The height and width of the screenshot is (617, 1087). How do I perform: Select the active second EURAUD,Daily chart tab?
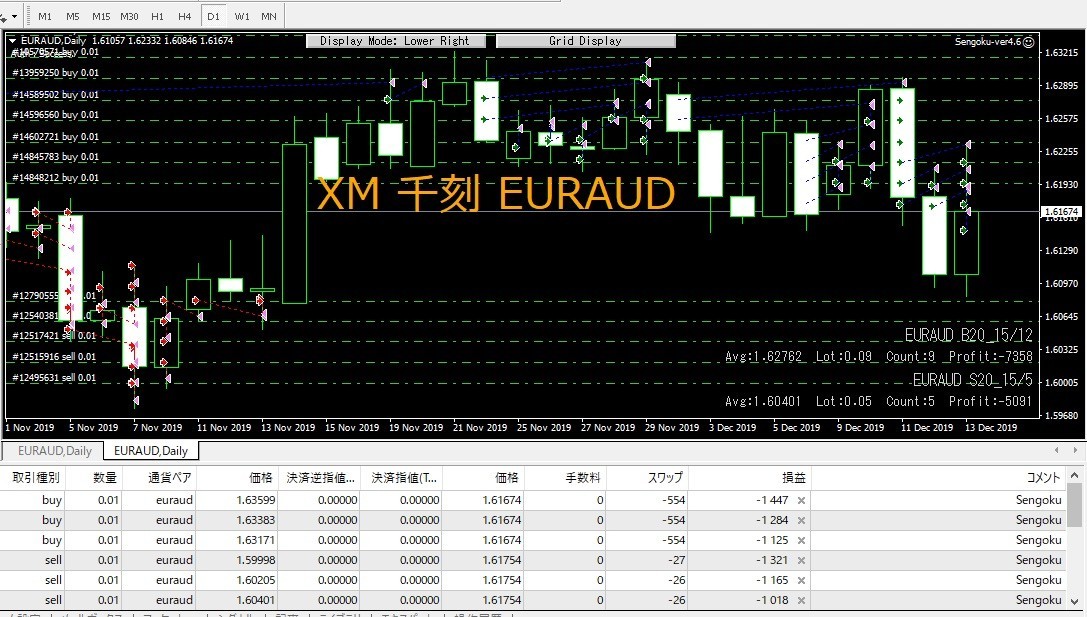click(x=150, y=451)
